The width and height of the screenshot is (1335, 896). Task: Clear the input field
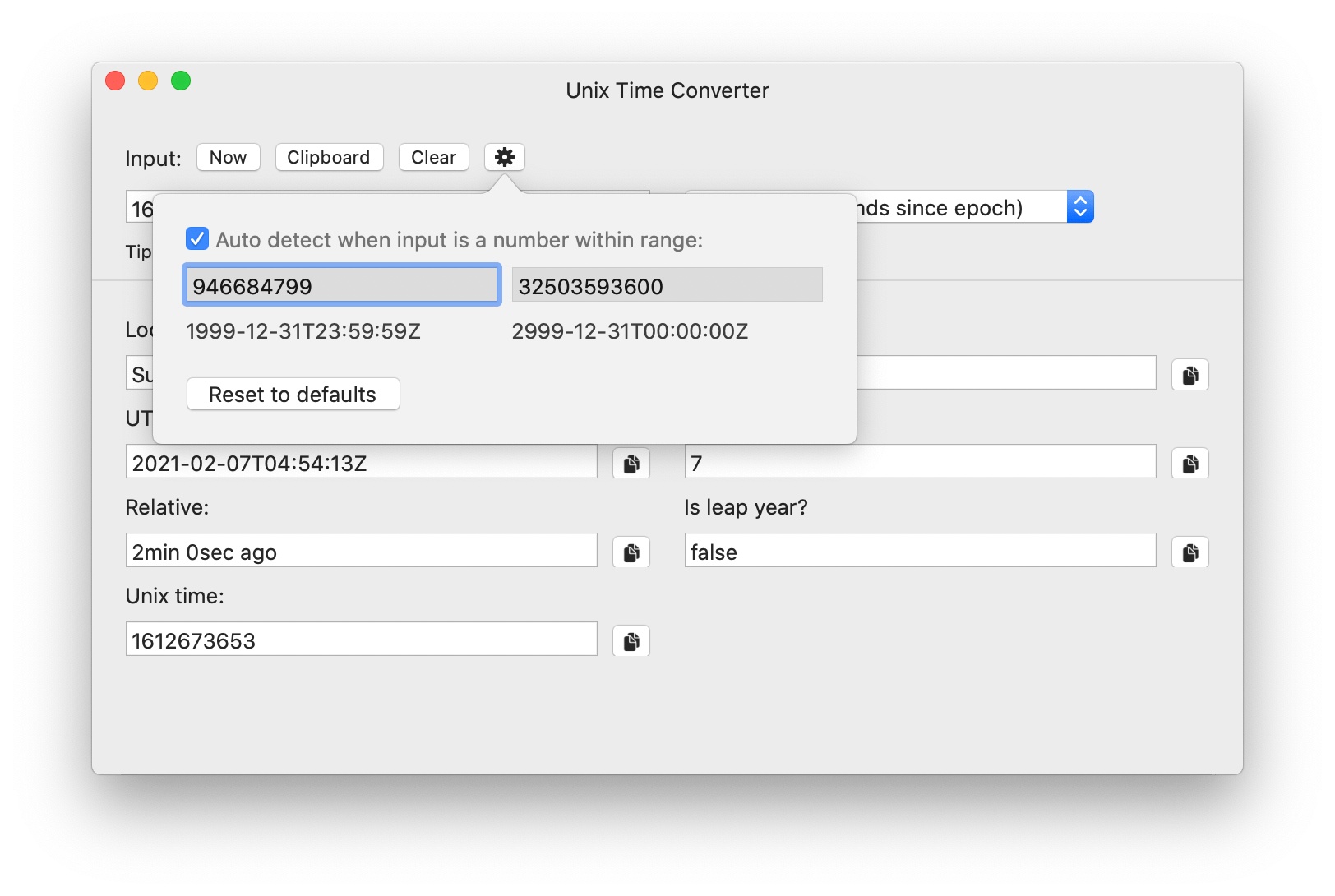tap(433, 157)
